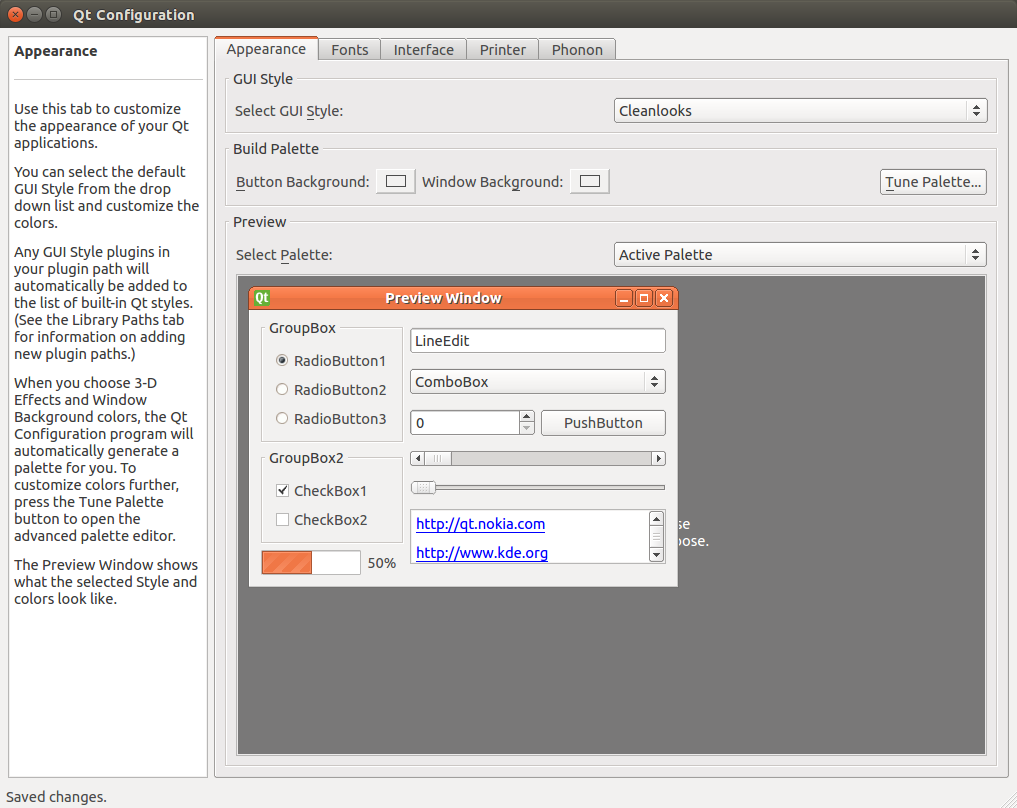1017x808 pixels.
Task: Click the Tune Palette button
Action: point(932,182)
